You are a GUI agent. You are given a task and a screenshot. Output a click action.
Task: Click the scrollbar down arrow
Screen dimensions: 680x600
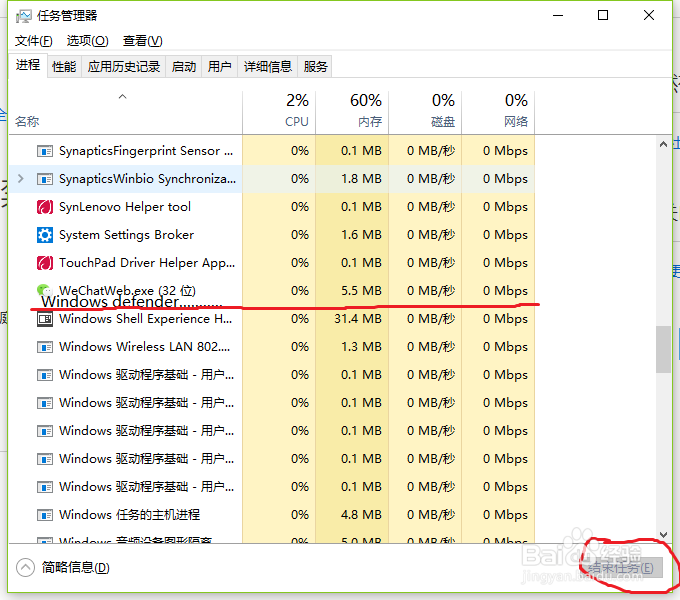click(663, 535)
